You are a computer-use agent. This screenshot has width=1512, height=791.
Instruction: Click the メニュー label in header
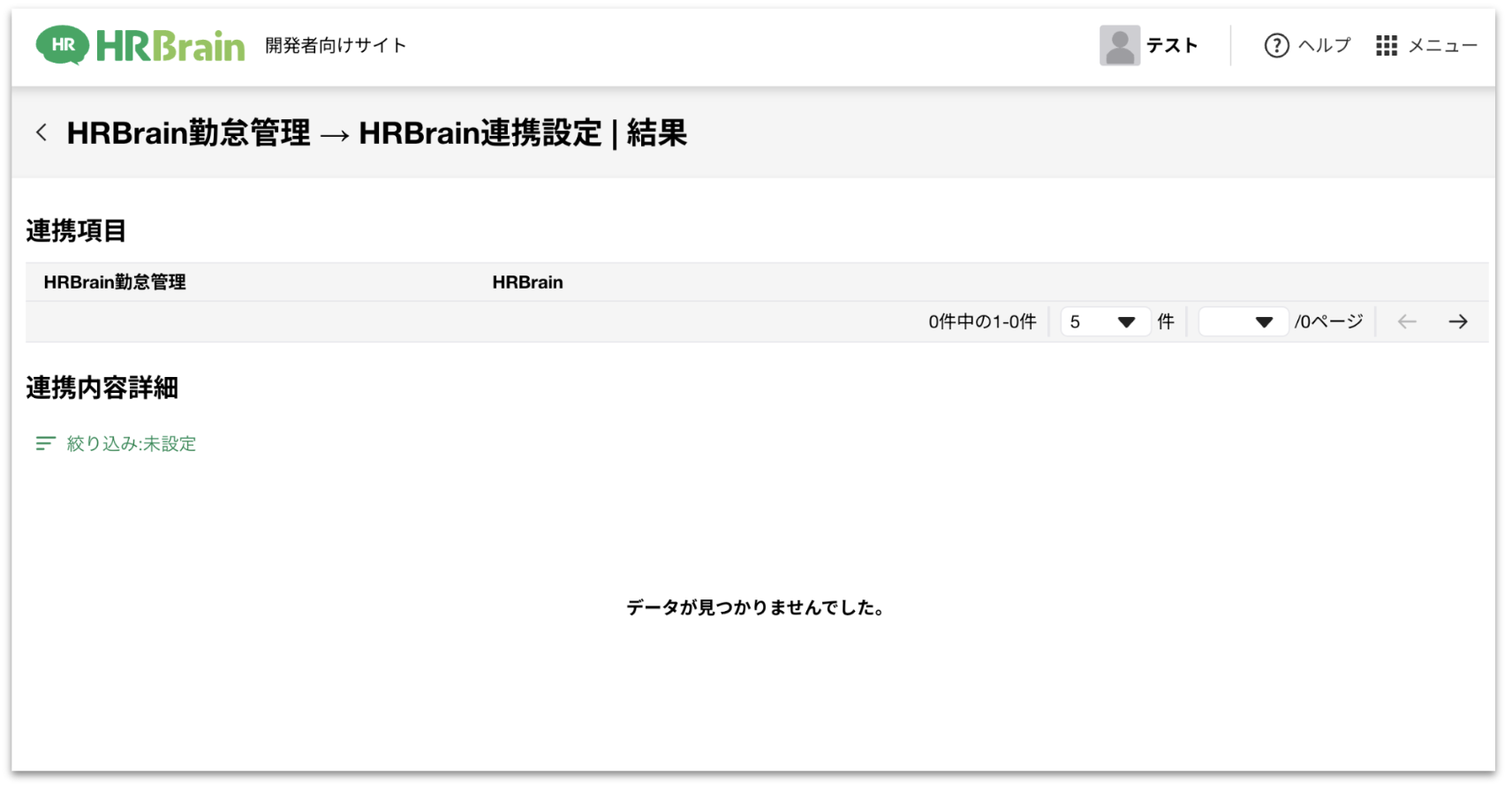pyautogui.click(x=1442, y=46)
